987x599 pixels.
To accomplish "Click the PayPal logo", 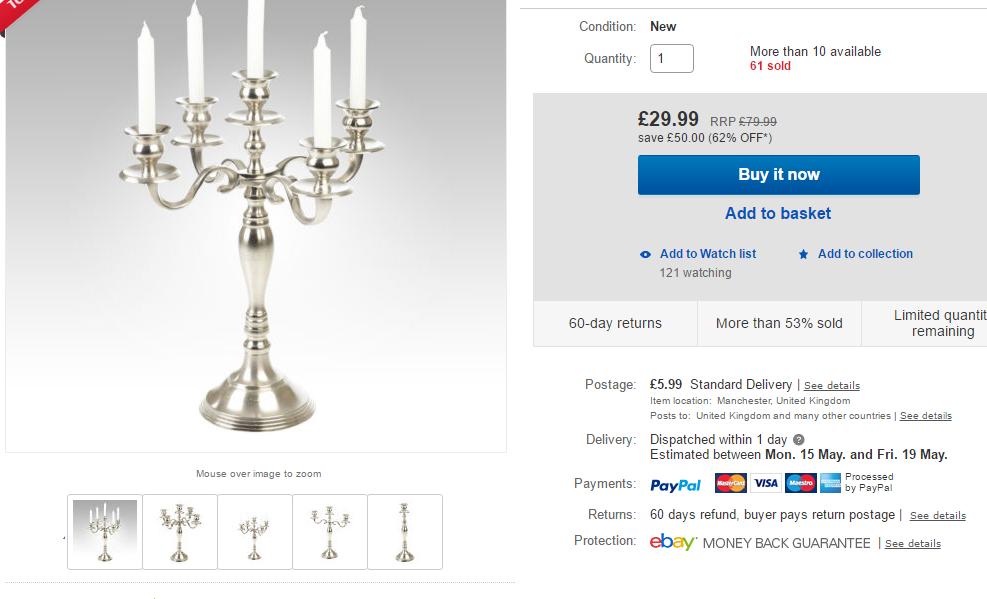I will [676, 485].
